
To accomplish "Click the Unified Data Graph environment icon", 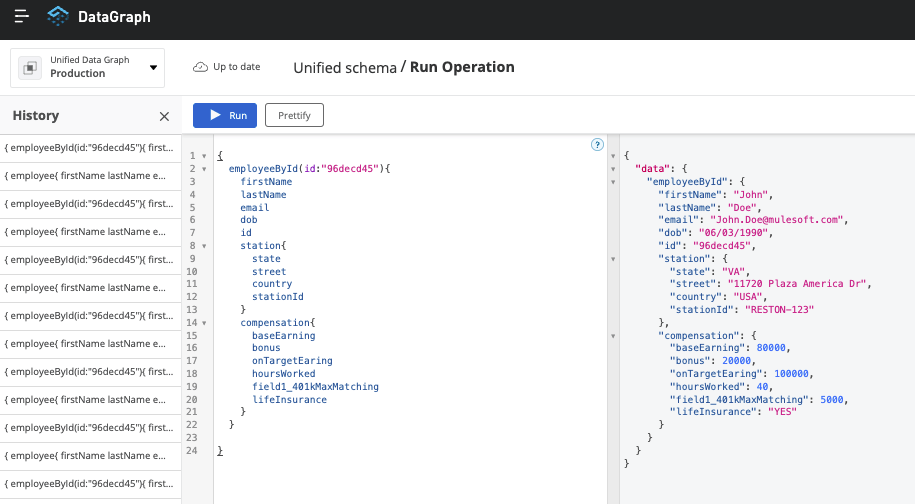I will click(x=30, y=68).
